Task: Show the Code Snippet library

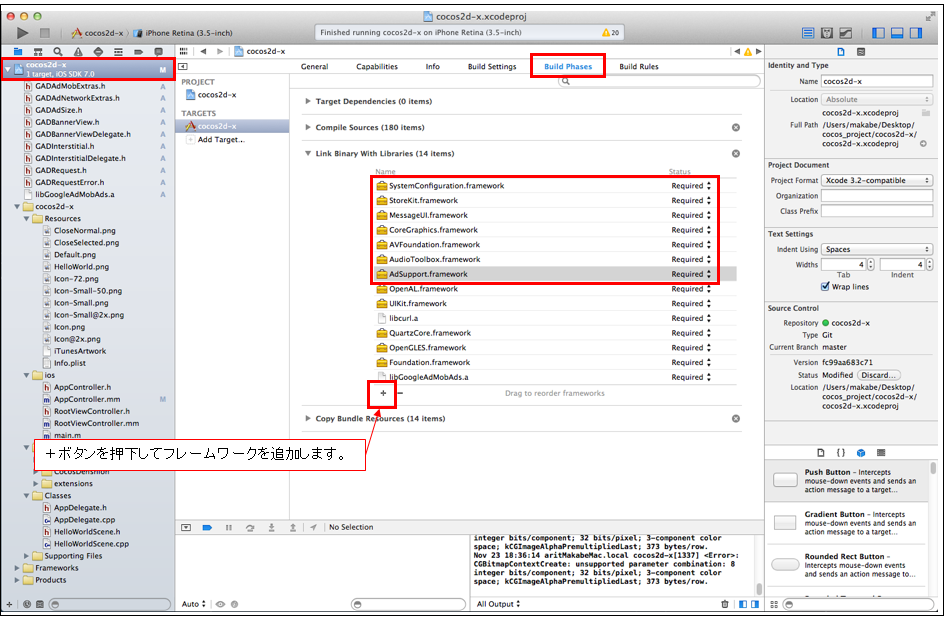Action: click(x=841, y=453)
